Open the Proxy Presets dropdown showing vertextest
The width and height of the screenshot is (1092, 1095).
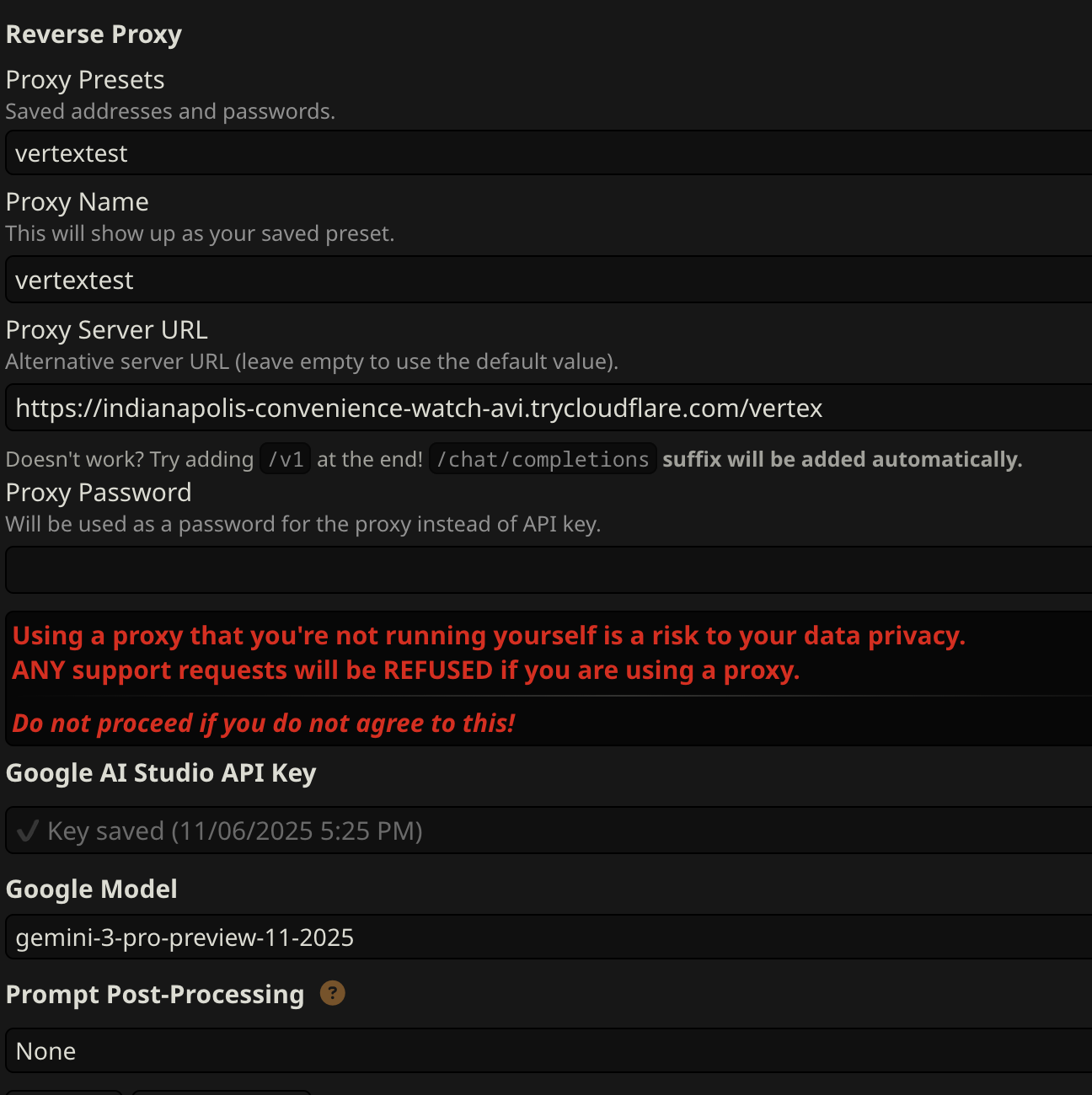[x=548, y=153]
